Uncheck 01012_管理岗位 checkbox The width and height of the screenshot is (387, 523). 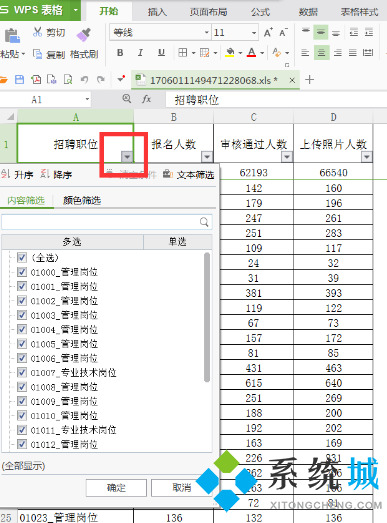22,444
